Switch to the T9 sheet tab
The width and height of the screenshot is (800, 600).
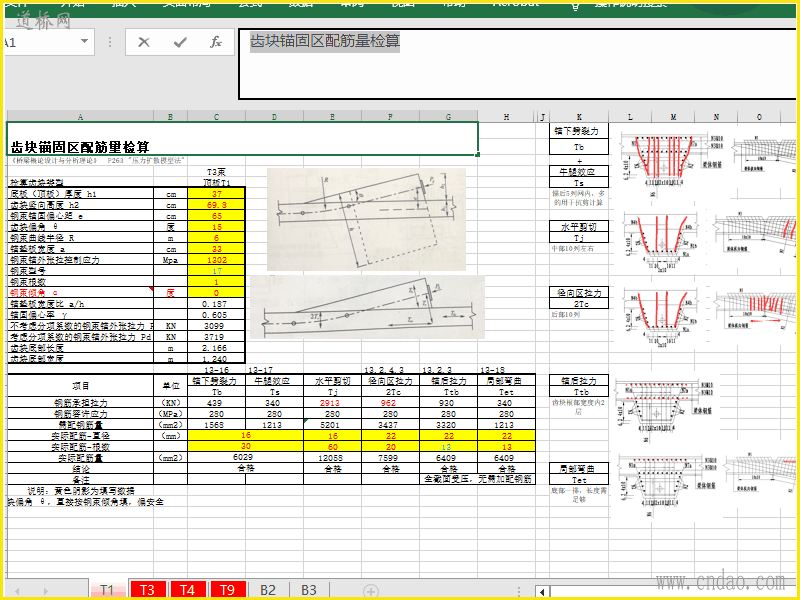tap(228, 590)
